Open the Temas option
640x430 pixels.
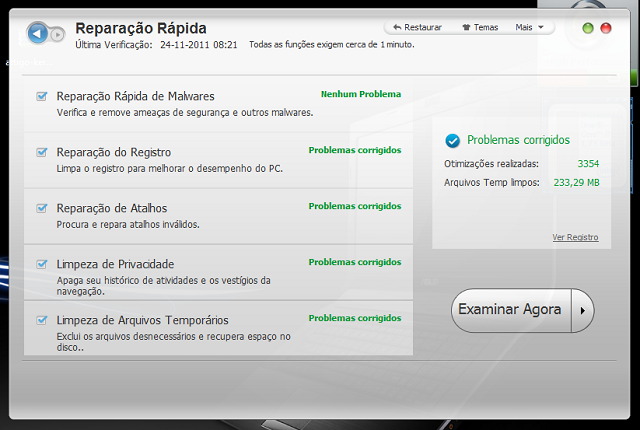click(x=480, y=27)
